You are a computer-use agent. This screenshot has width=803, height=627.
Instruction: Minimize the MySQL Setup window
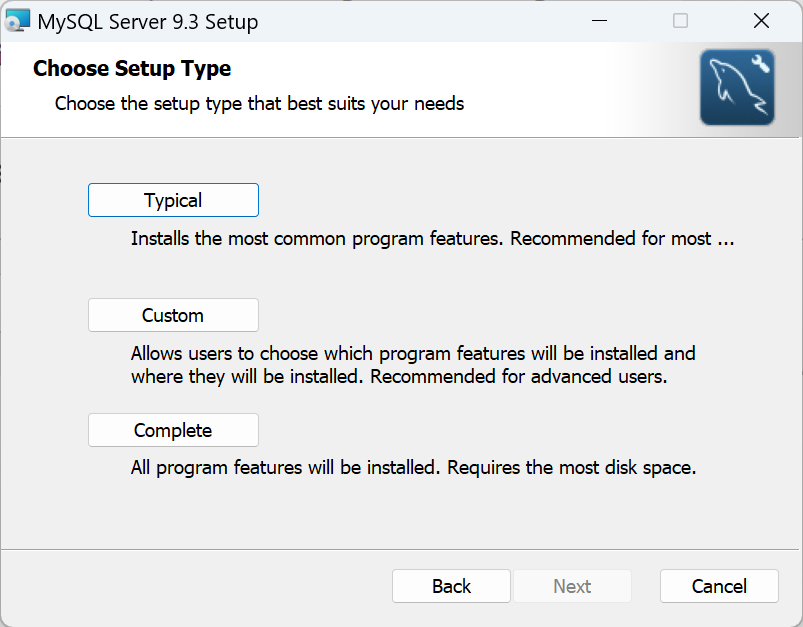[x=600, y=21]
